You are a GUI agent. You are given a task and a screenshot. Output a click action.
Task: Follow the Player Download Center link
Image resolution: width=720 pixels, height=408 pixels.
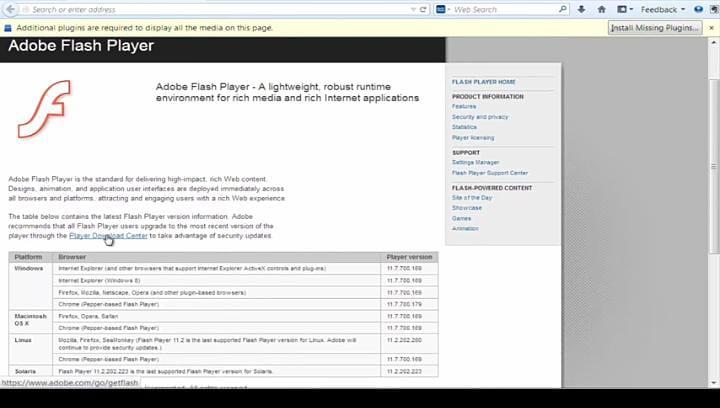(108, 235)
